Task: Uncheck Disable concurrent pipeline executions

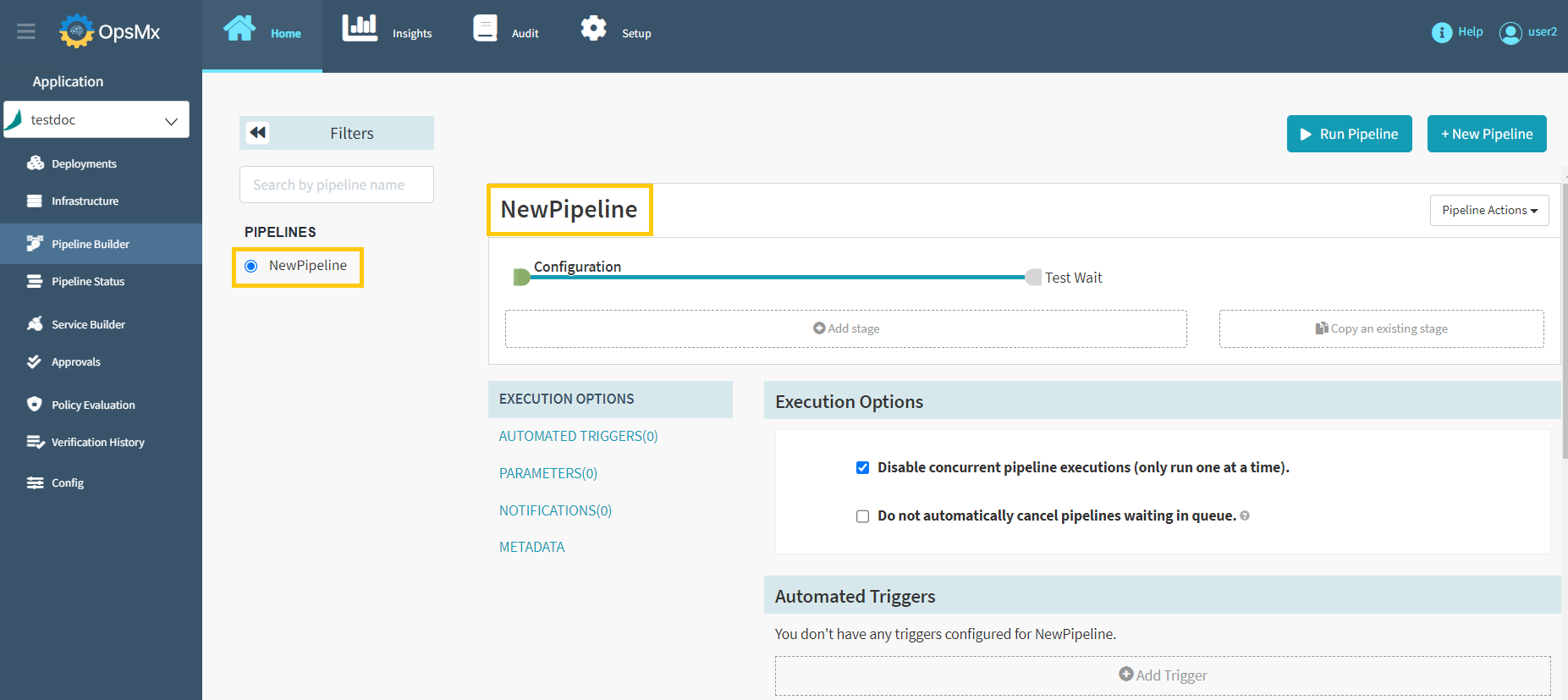Action: [862, 468]
